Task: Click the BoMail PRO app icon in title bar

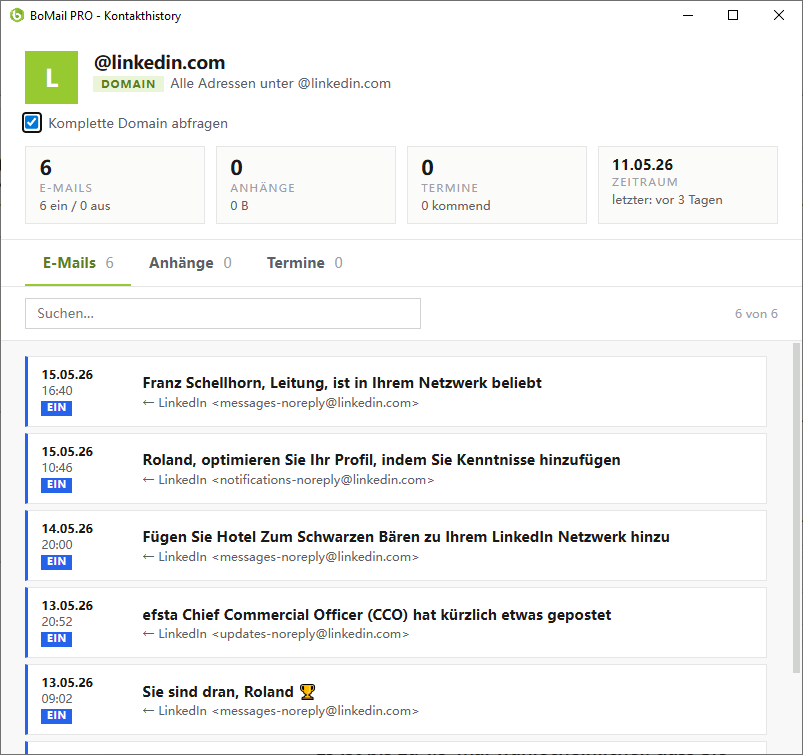Action: (17, 15)
